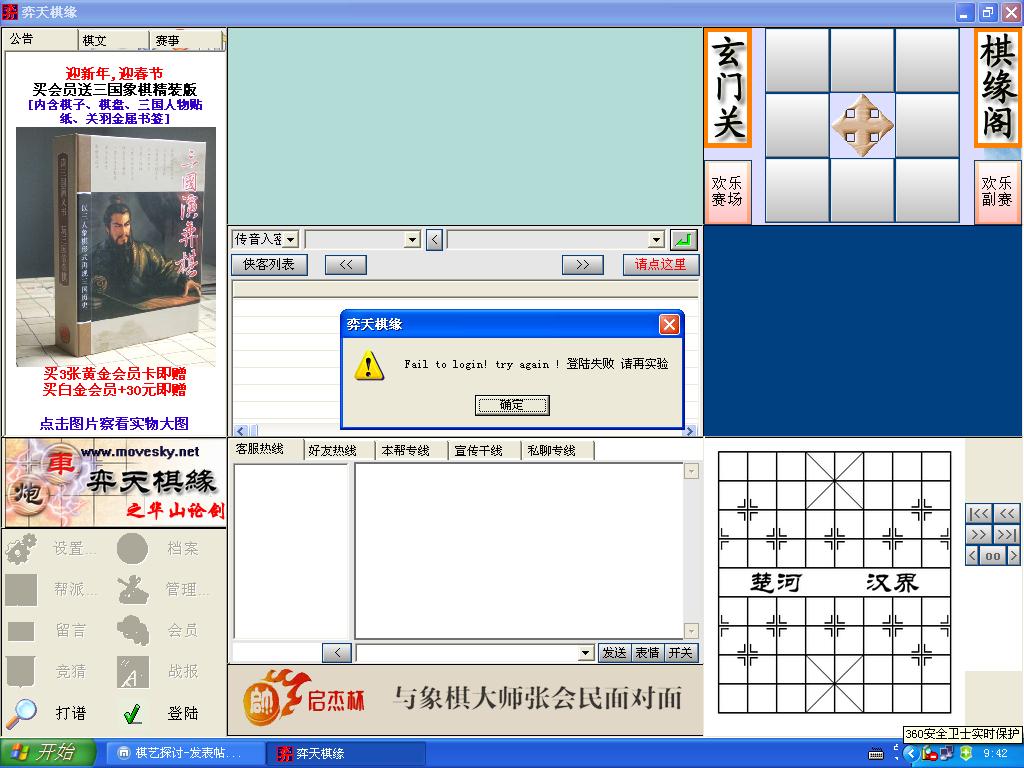Viewport: 1024px width, 768px height.
Task: Enter the 玄门关 room
Action: pyautogui.click(x=728, y=88)
